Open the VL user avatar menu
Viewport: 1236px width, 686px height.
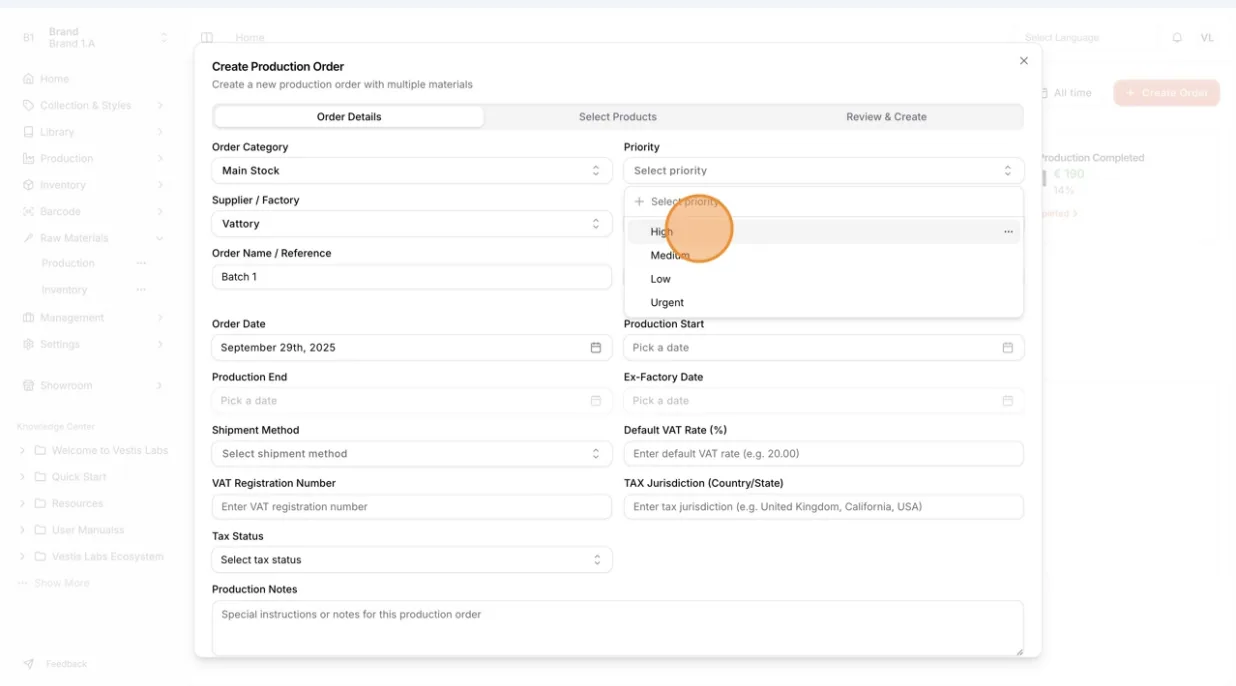pos(1207,38)
